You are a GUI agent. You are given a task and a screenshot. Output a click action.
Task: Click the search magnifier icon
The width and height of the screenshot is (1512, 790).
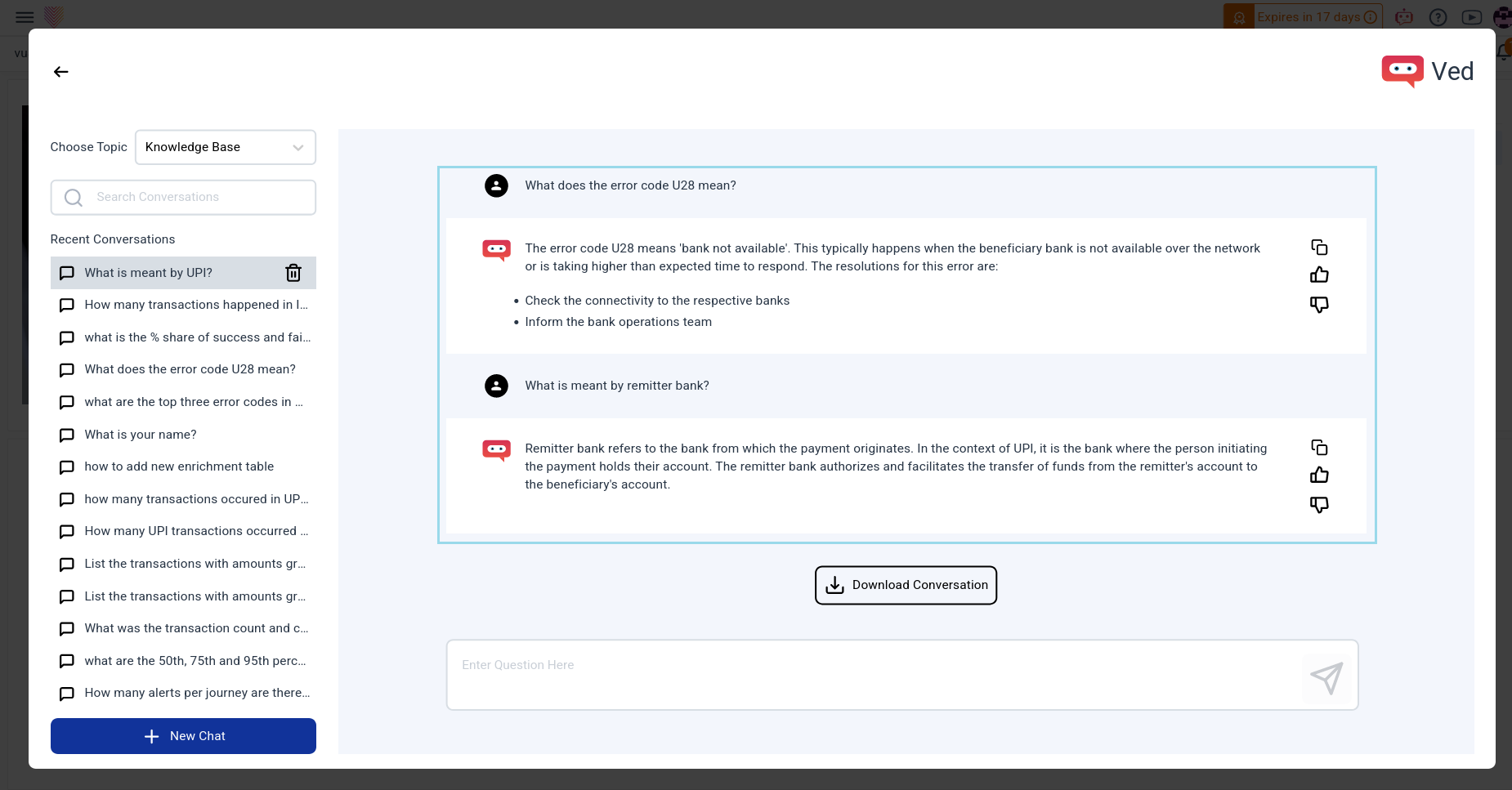pyautogui.click(x=74, y=198)
